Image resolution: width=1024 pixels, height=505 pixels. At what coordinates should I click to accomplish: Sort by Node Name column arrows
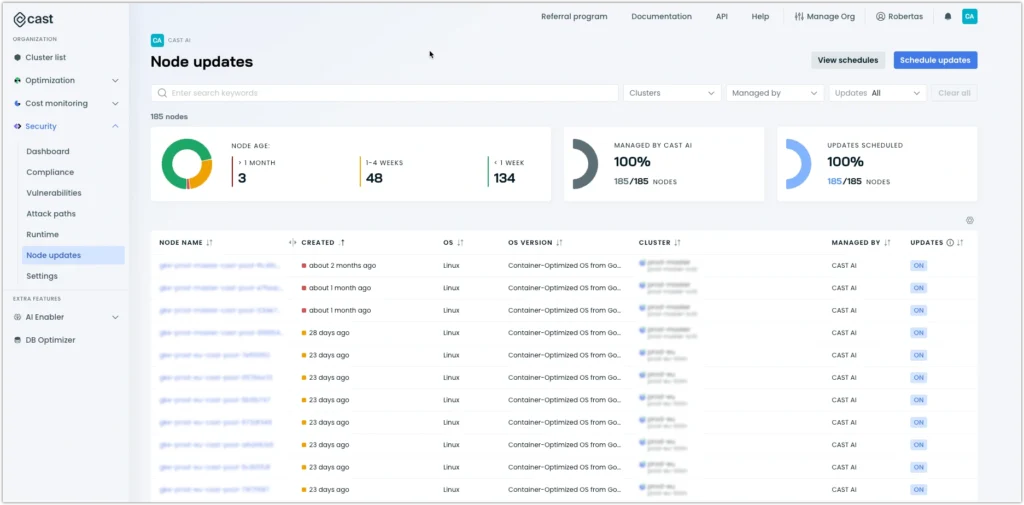pyautogui.click(x=209, y=242)
